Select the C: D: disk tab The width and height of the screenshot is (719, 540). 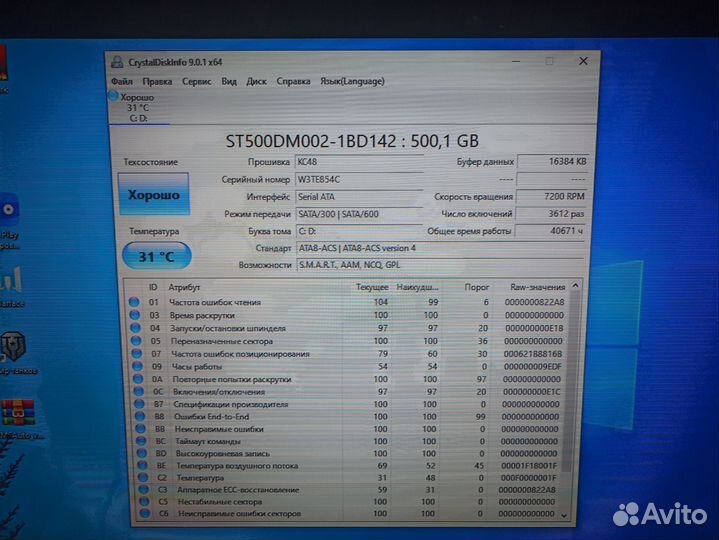[x=139, y=108]
